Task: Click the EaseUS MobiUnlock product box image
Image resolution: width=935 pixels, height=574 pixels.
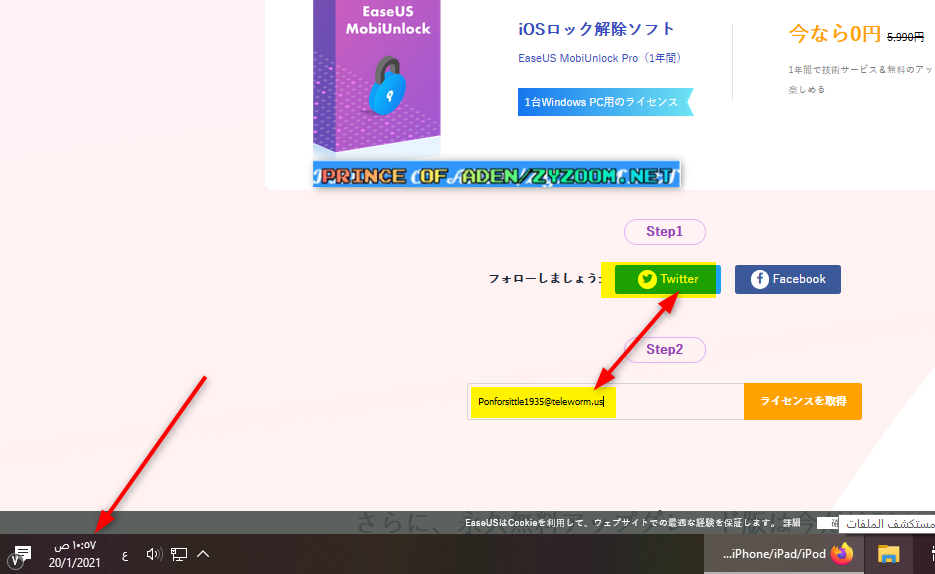Action: pyautogui.click(x=377, y=77)
